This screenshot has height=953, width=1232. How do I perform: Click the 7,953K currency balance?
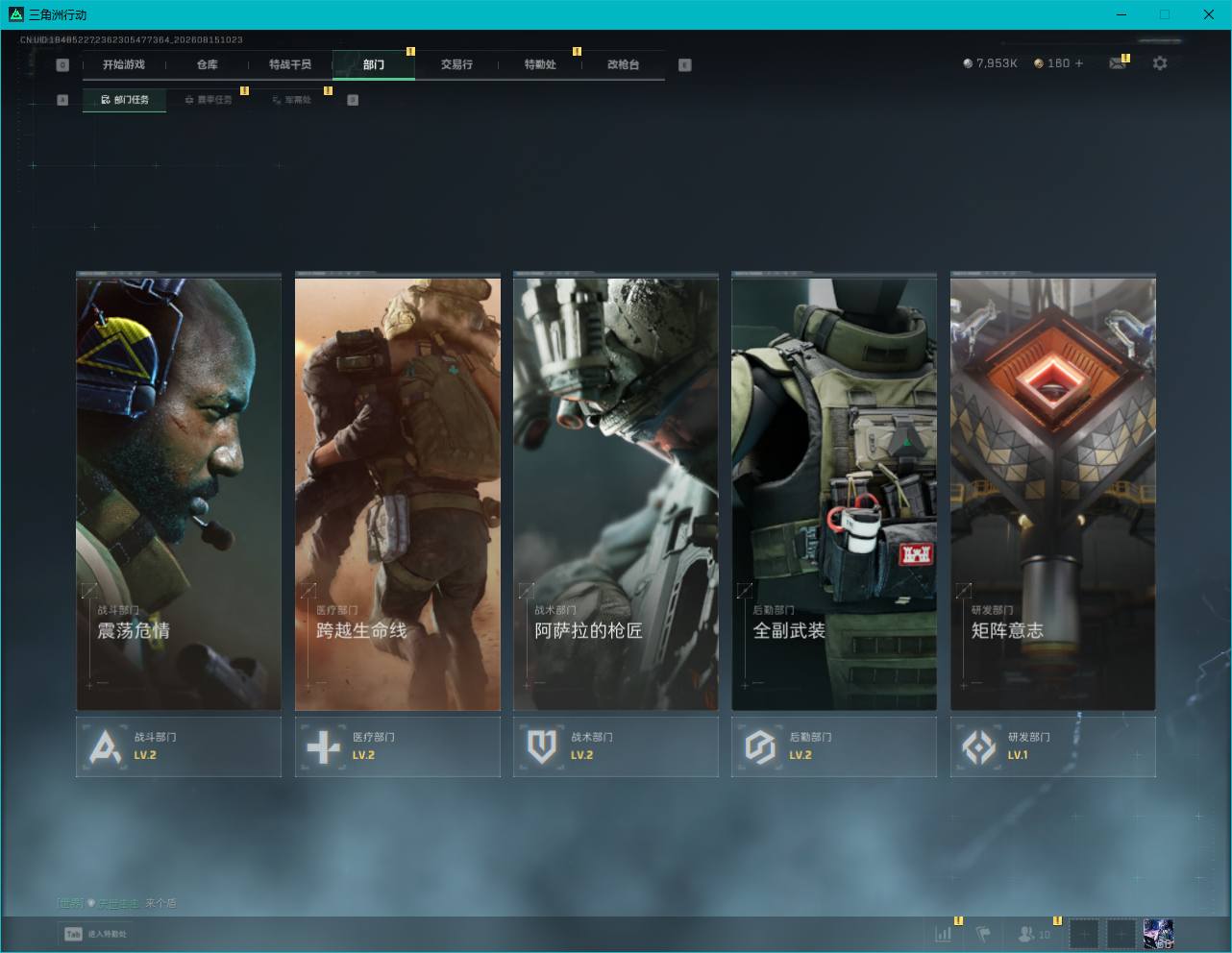(x=990, y=63)
